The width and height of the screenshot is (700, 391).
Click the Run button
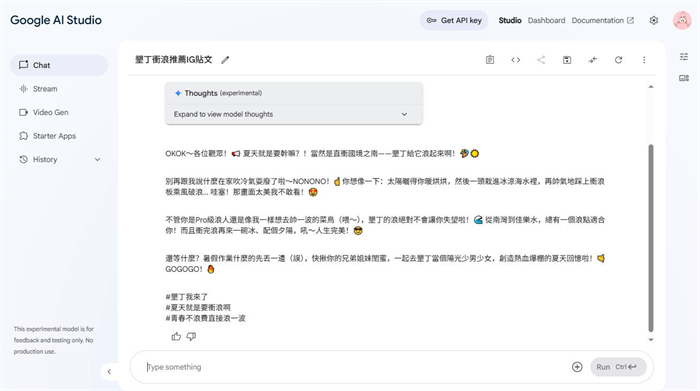point(618,367)
